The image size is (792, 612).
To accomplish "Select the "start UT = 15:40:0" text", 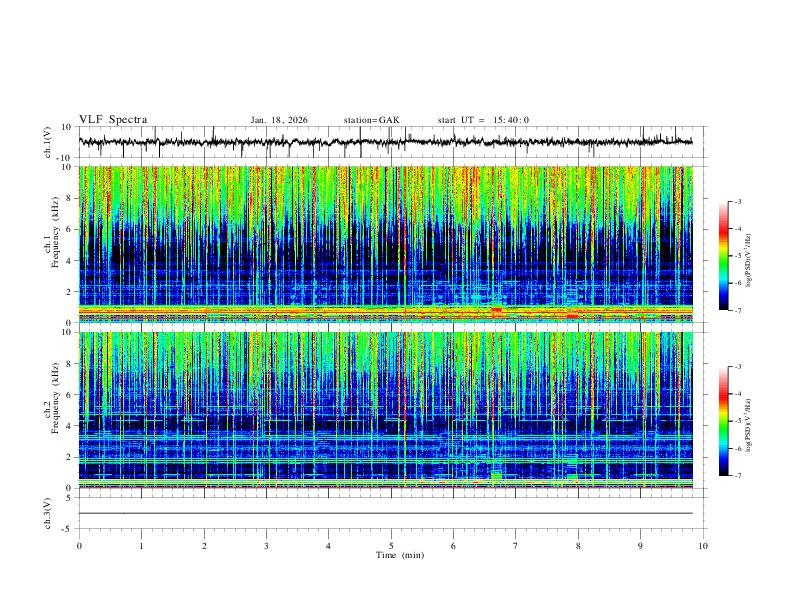I will 483,120.
